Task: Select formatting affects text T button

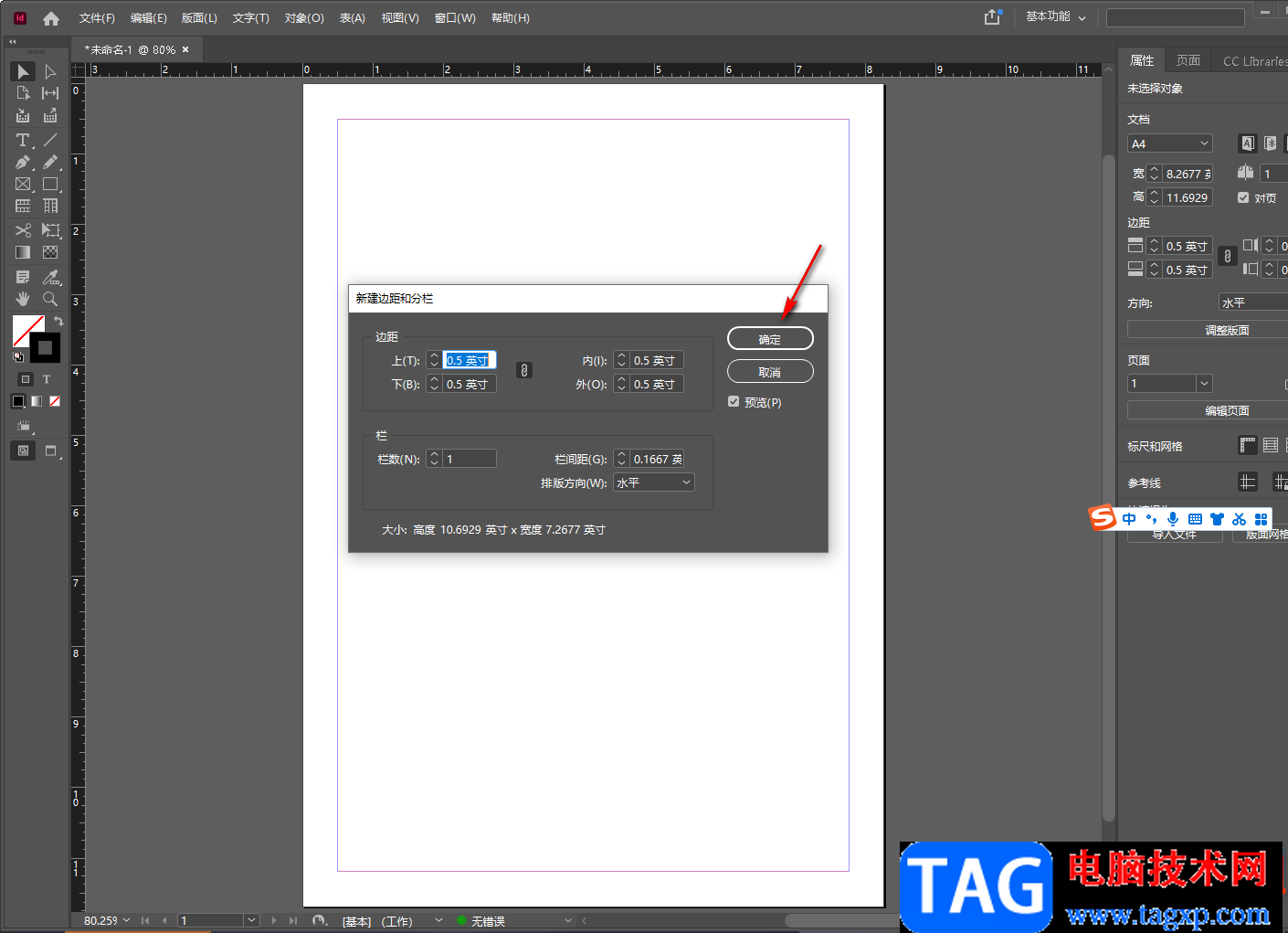Action: (x=47, y=379)
